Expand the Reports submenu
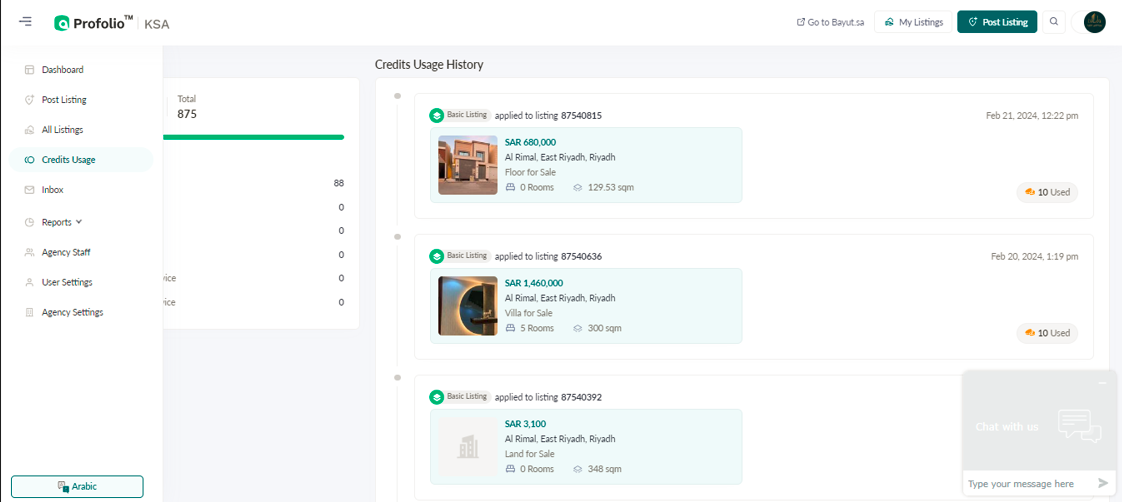1122x502 pixels. click(x=62, y=222)
